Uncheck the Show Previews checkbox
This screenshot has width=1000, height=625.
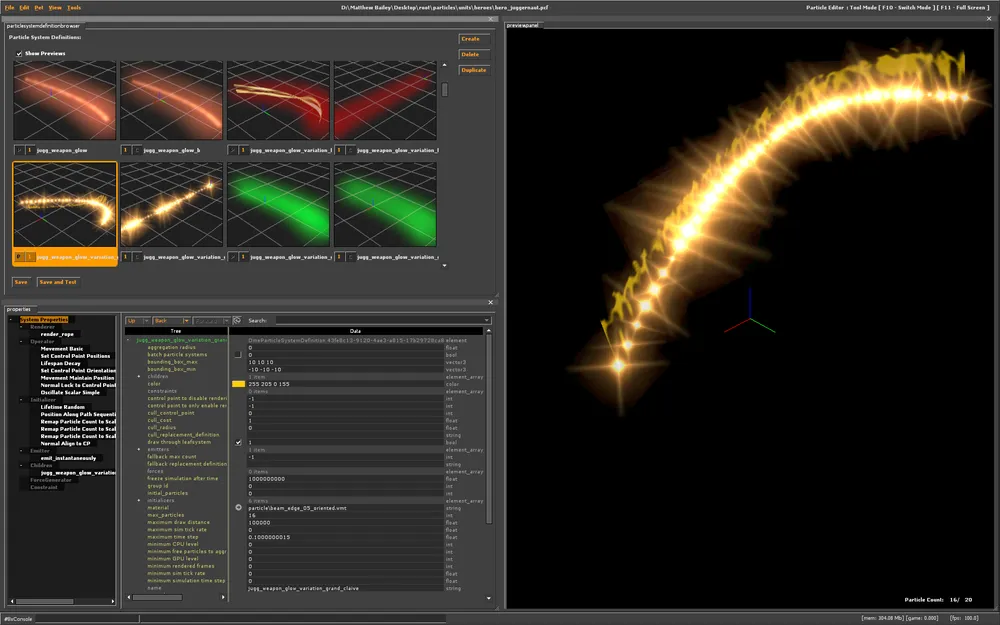[x=18, y=53]
